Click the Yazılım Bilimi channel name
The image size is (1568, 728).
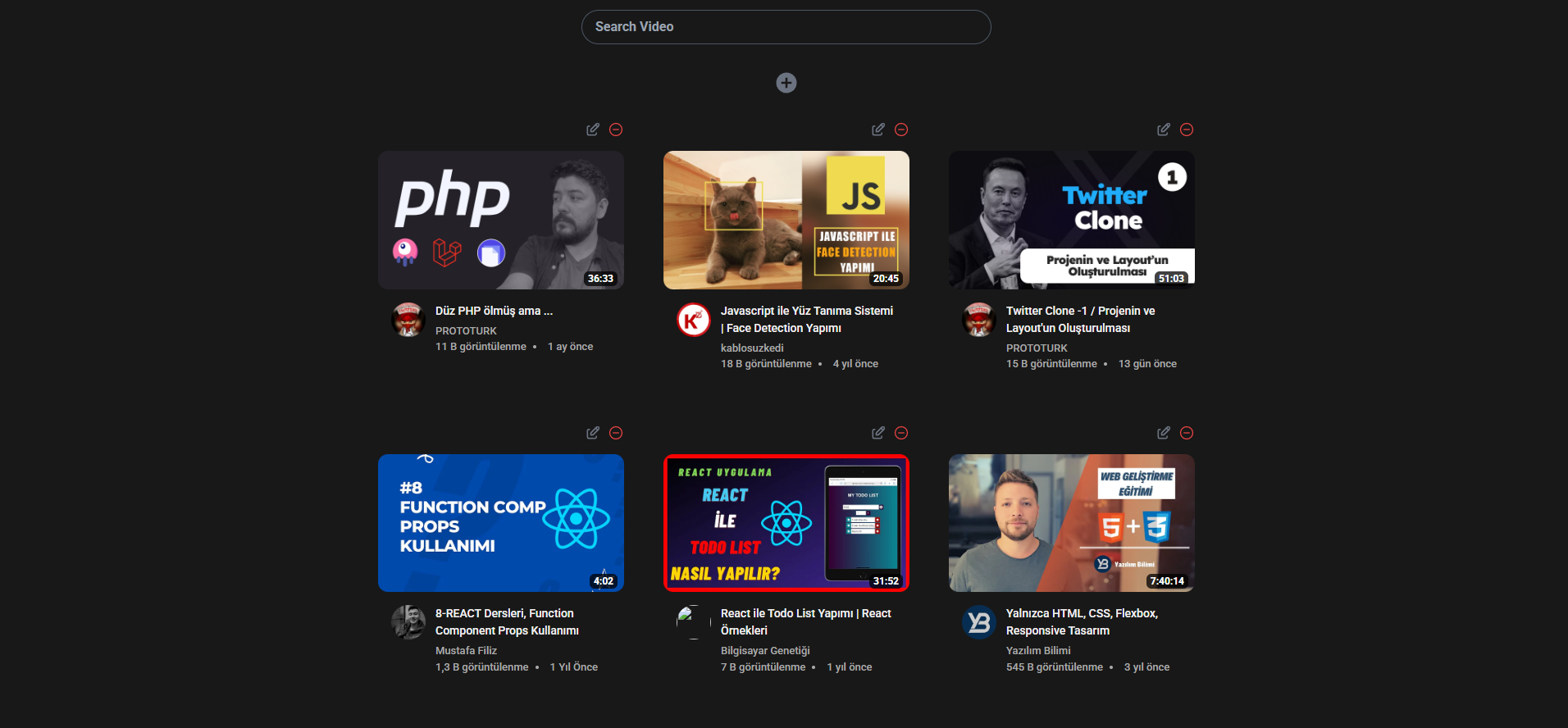tap(1038, 651)
